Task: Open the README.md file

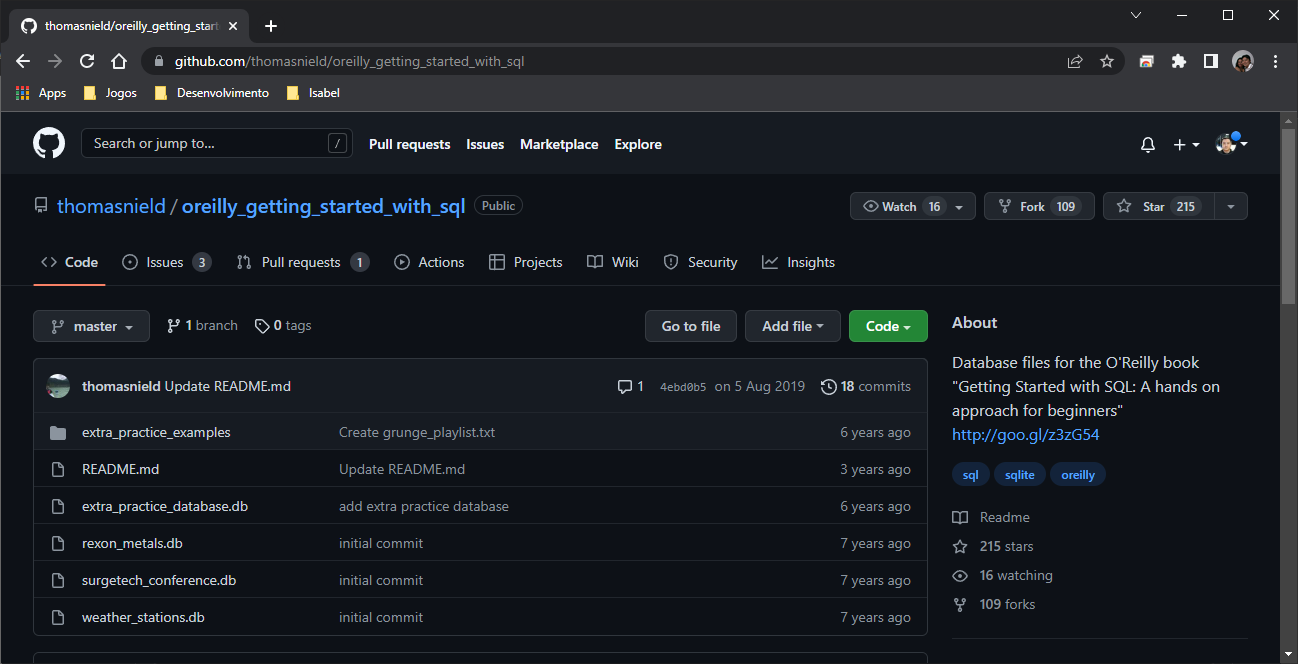Action: click(120, 469)
